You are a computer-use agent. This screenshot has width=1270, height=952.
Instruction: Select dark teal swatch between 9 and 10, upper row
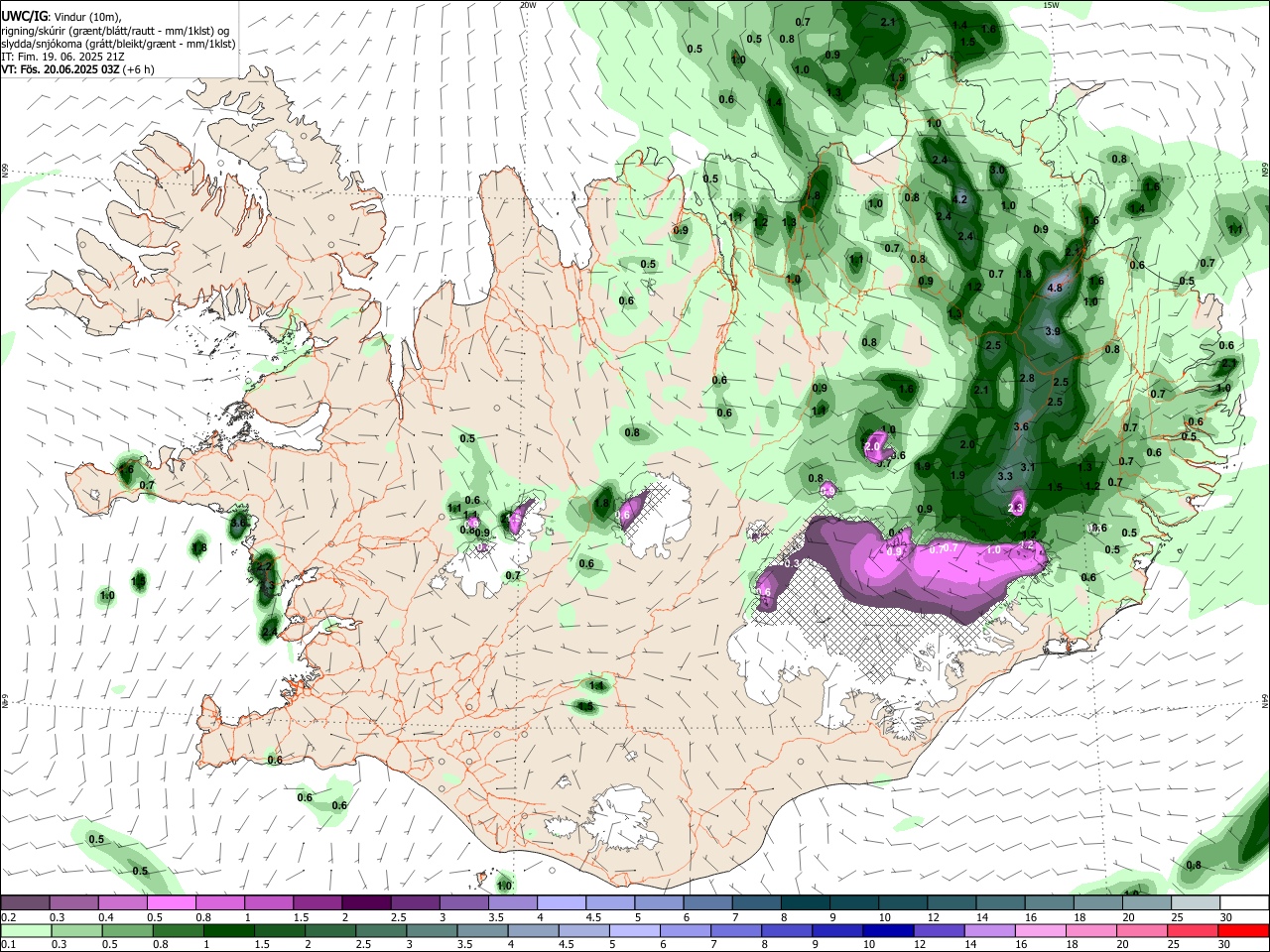pyautogui.click(x=854, y=903)
